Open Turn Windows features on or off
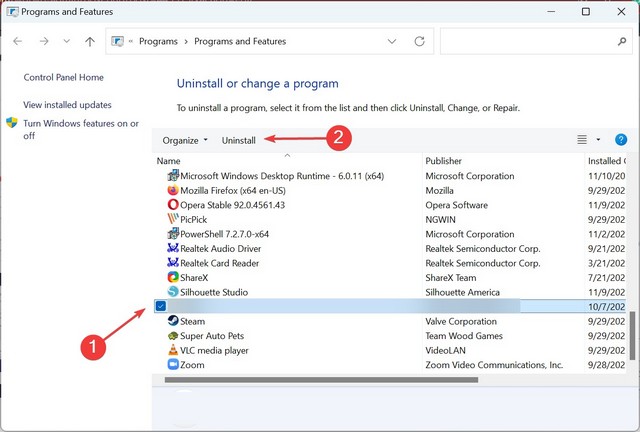The width and height of the screenshot is (640, 432). coord(80,129)
